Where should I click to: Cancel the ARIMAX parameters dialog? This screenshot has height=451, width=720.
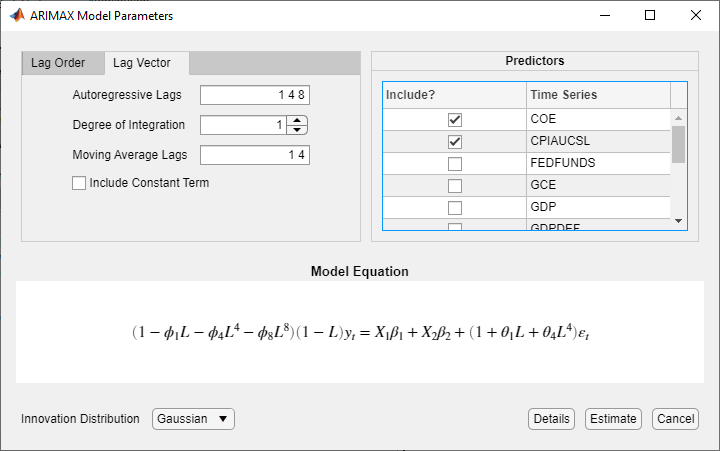675,419
